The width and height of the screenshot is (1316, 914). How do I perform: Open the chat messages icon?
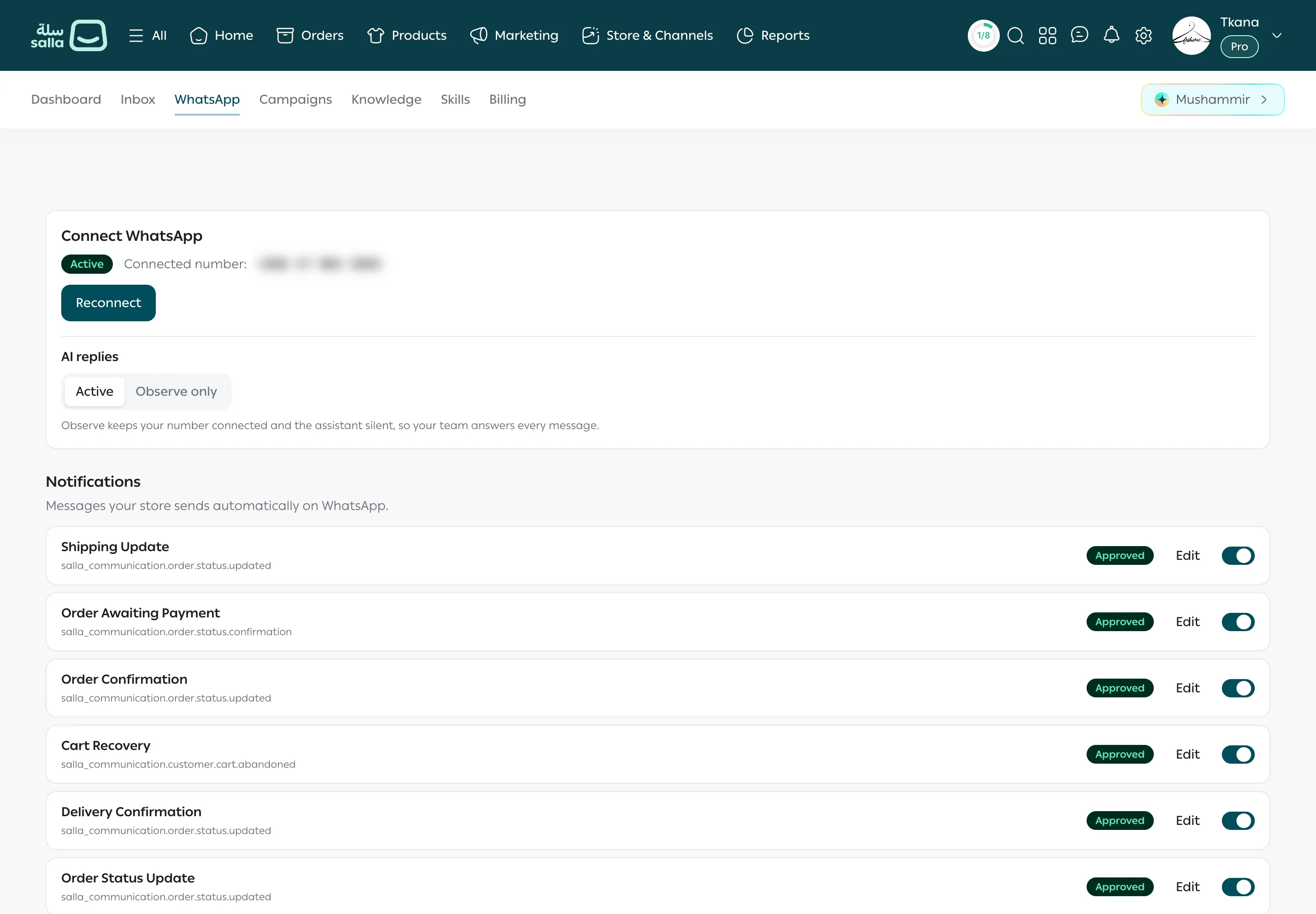pos(1079,35)
